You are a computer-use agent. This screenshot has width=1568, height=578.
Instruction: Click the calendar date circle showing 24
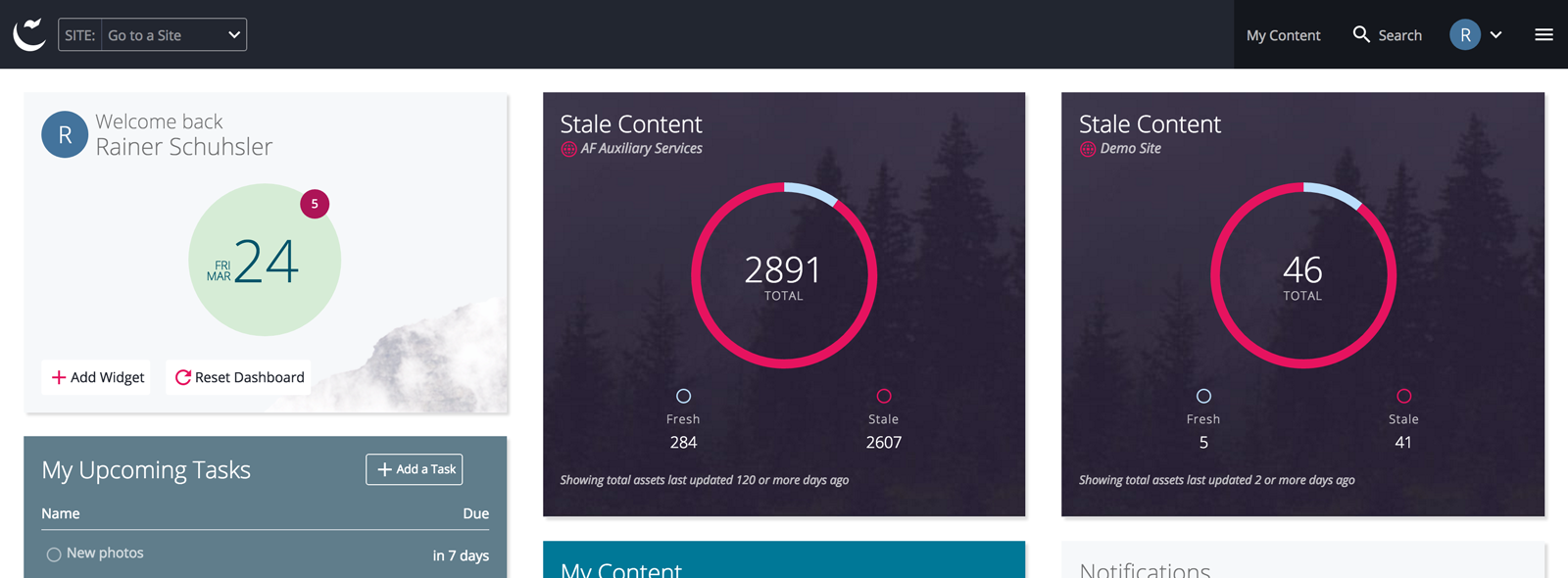[x=265, y=261]
